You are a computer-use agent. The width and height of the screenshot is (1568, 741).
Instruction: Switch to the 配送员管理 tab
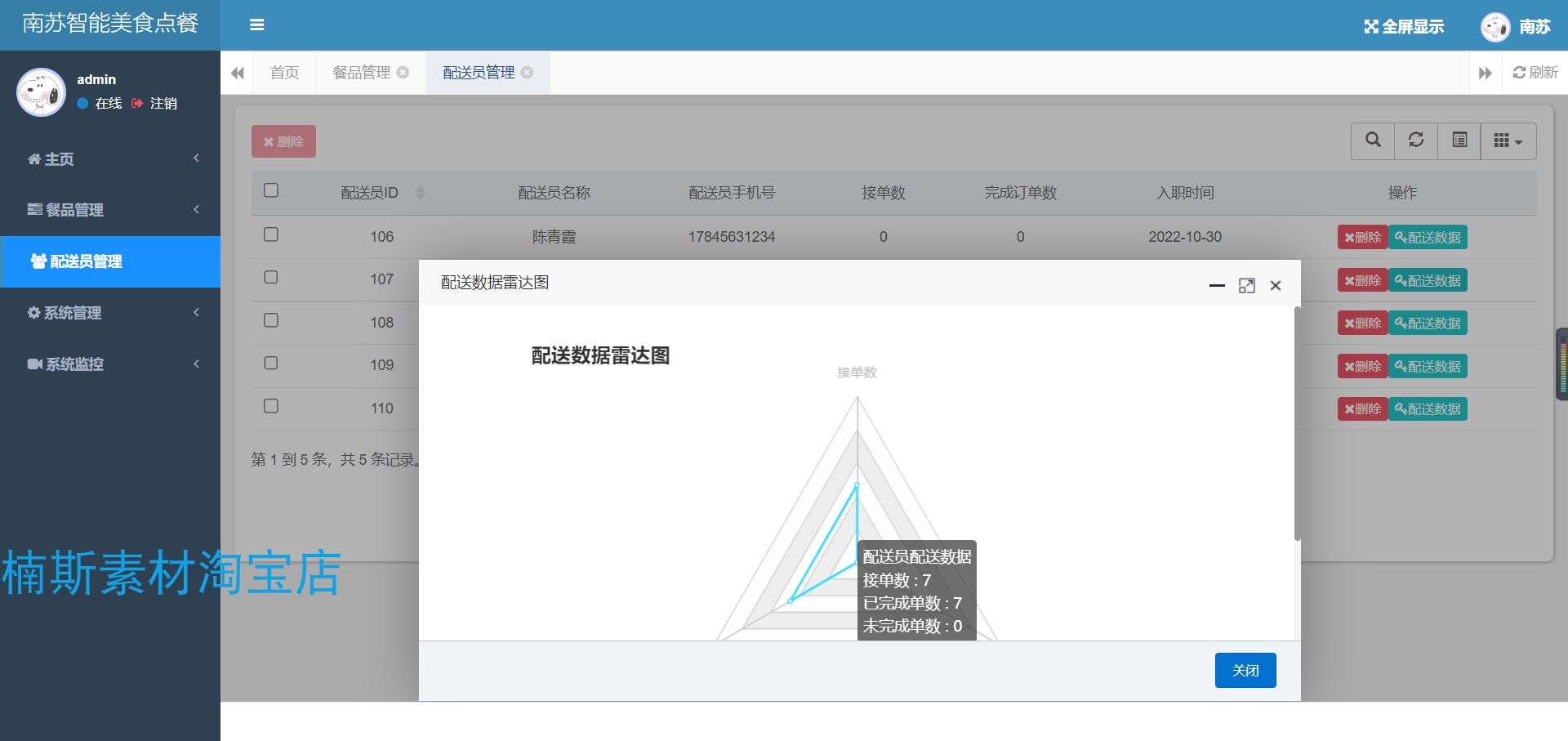479,73
